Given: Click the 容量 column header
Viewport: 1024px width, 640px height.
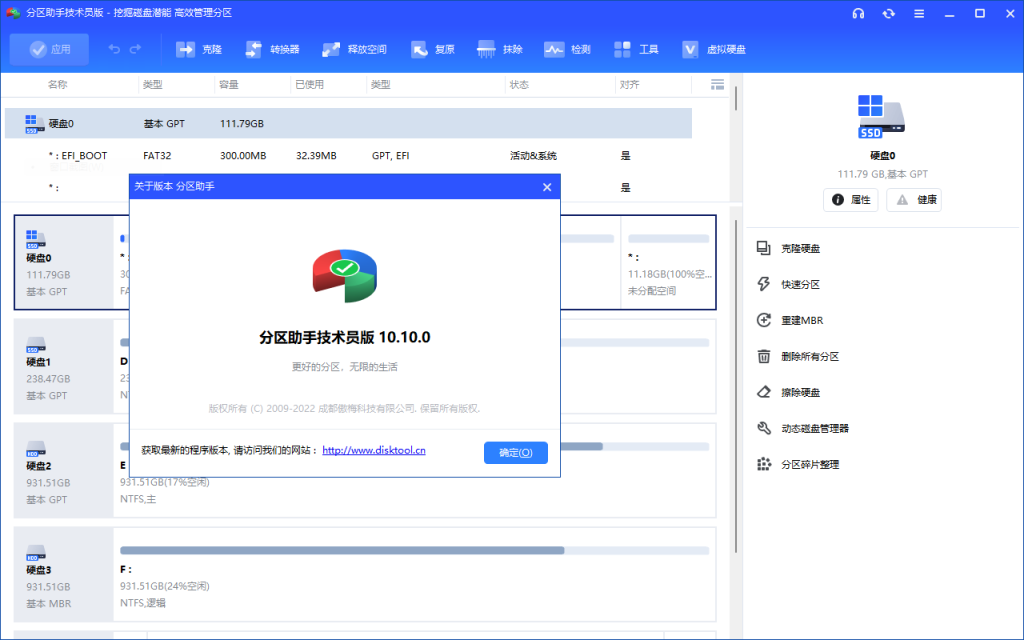Looking at the screenshot, I should click(229, 84).
